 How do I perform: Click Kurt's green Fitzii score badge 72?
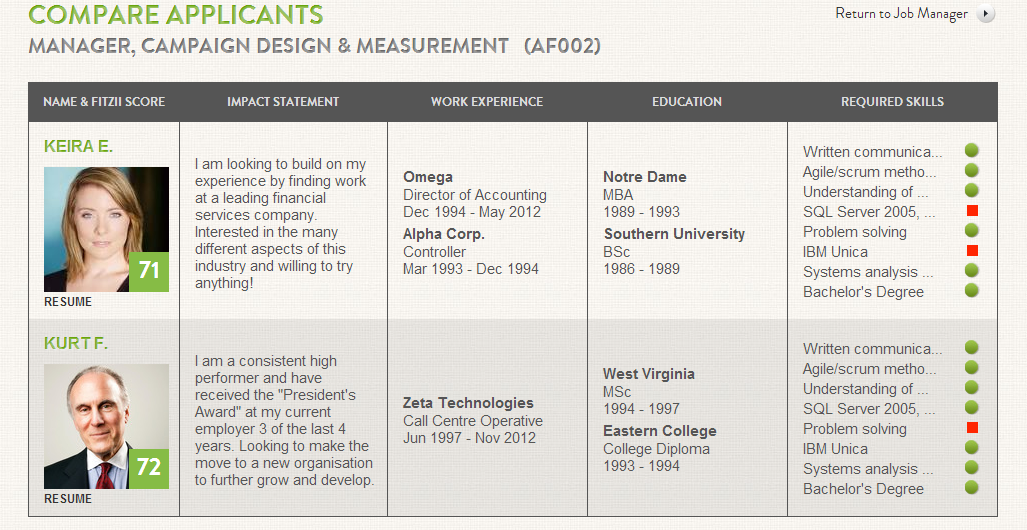coord(149,468)
